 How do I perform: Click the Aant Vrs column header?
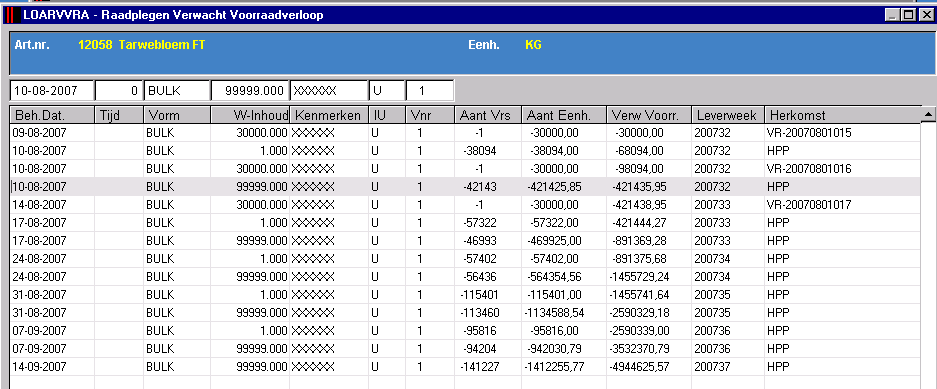click(x=488, y=115)
